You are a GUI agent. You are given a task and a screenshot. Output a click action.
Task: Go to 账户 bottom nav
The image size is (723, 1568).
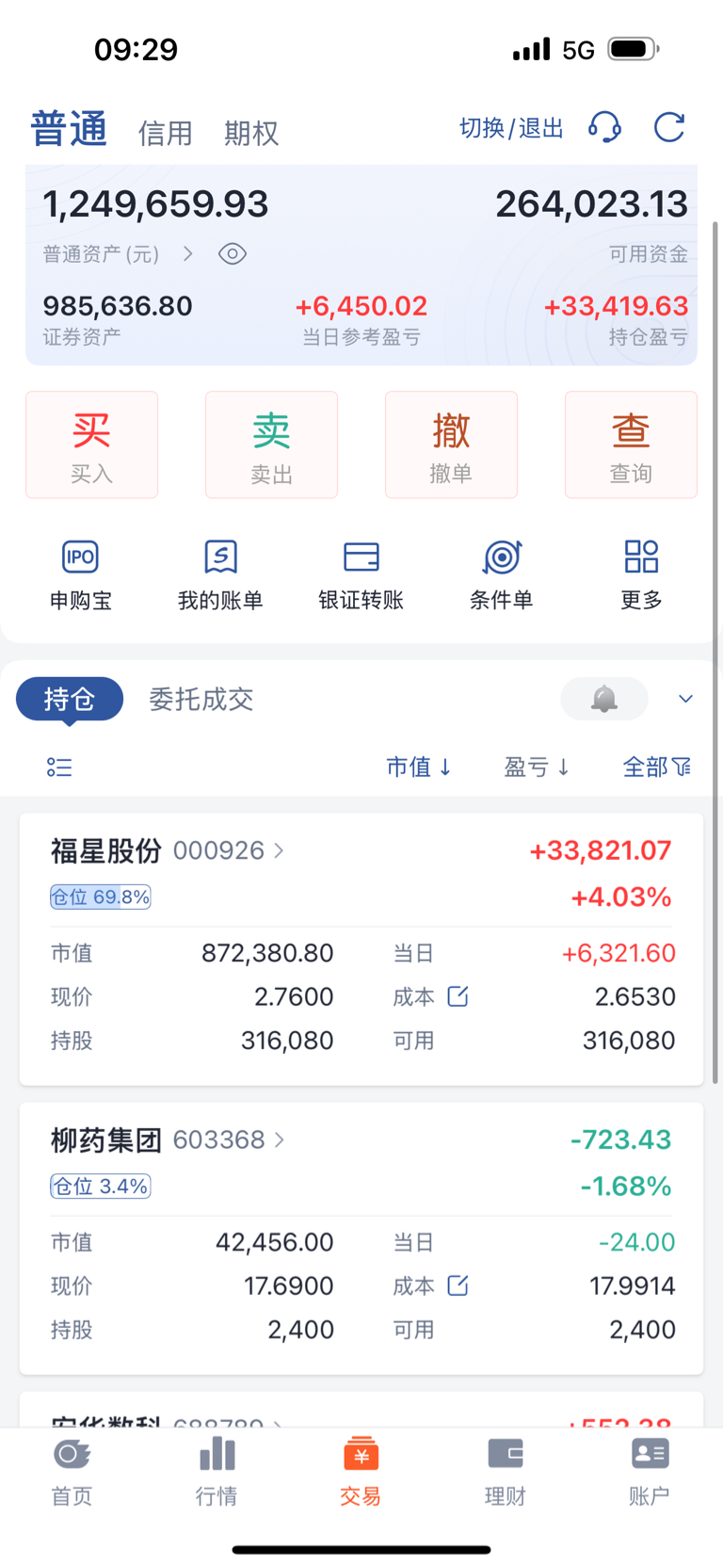pos(650,1472)
